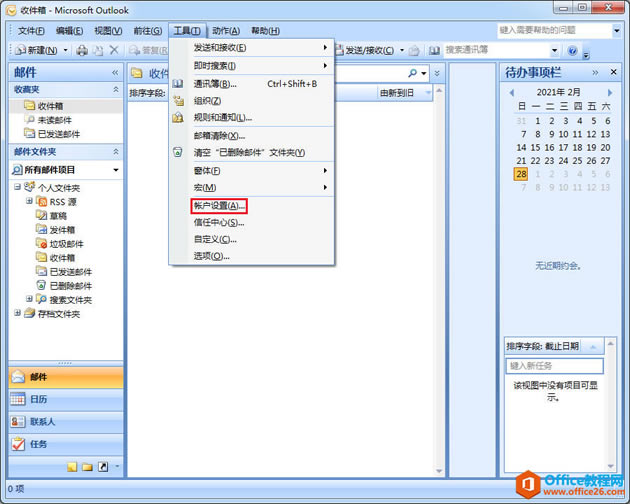This screenshot has width=630, height=504.
Task: Click the help question search box
Action: (x=554, y=30)
